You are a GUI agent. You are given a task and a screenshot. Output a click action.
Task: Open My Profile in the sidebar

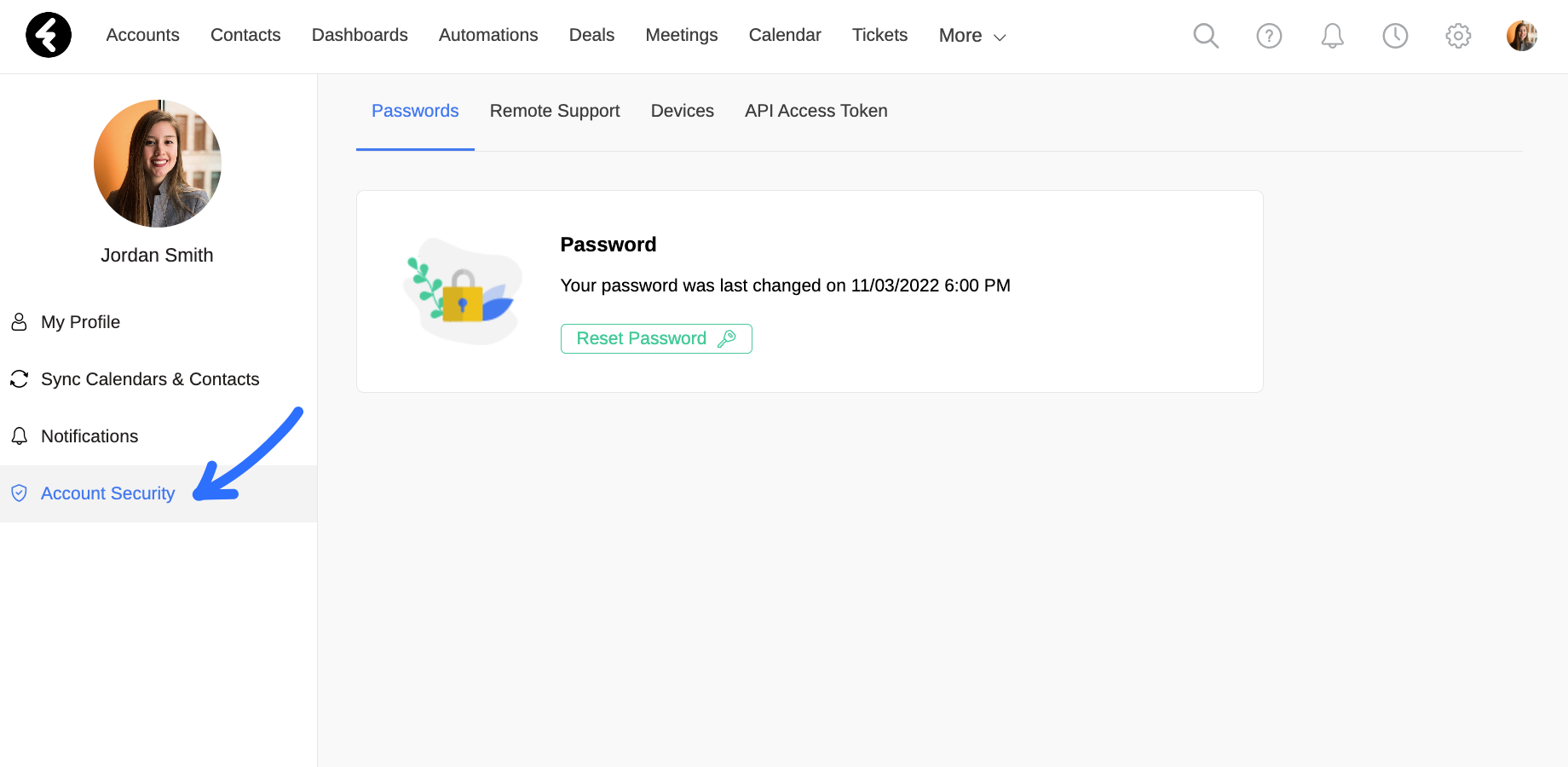click(x=159, y=322)
